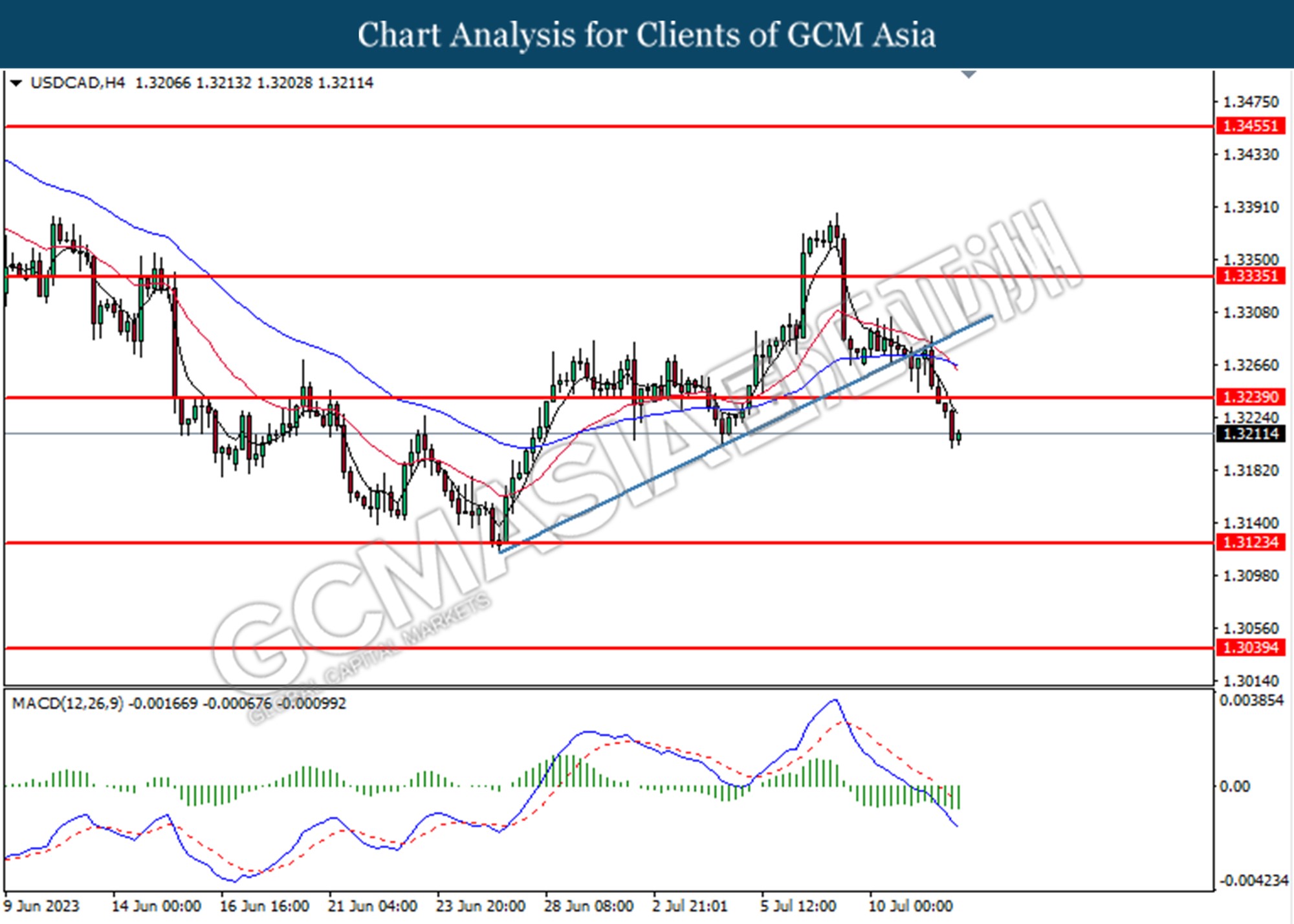Select the USDCAD,H4 symbol label
The height and width of the screenshot is (924, 1294).
[x=78, y=83]
